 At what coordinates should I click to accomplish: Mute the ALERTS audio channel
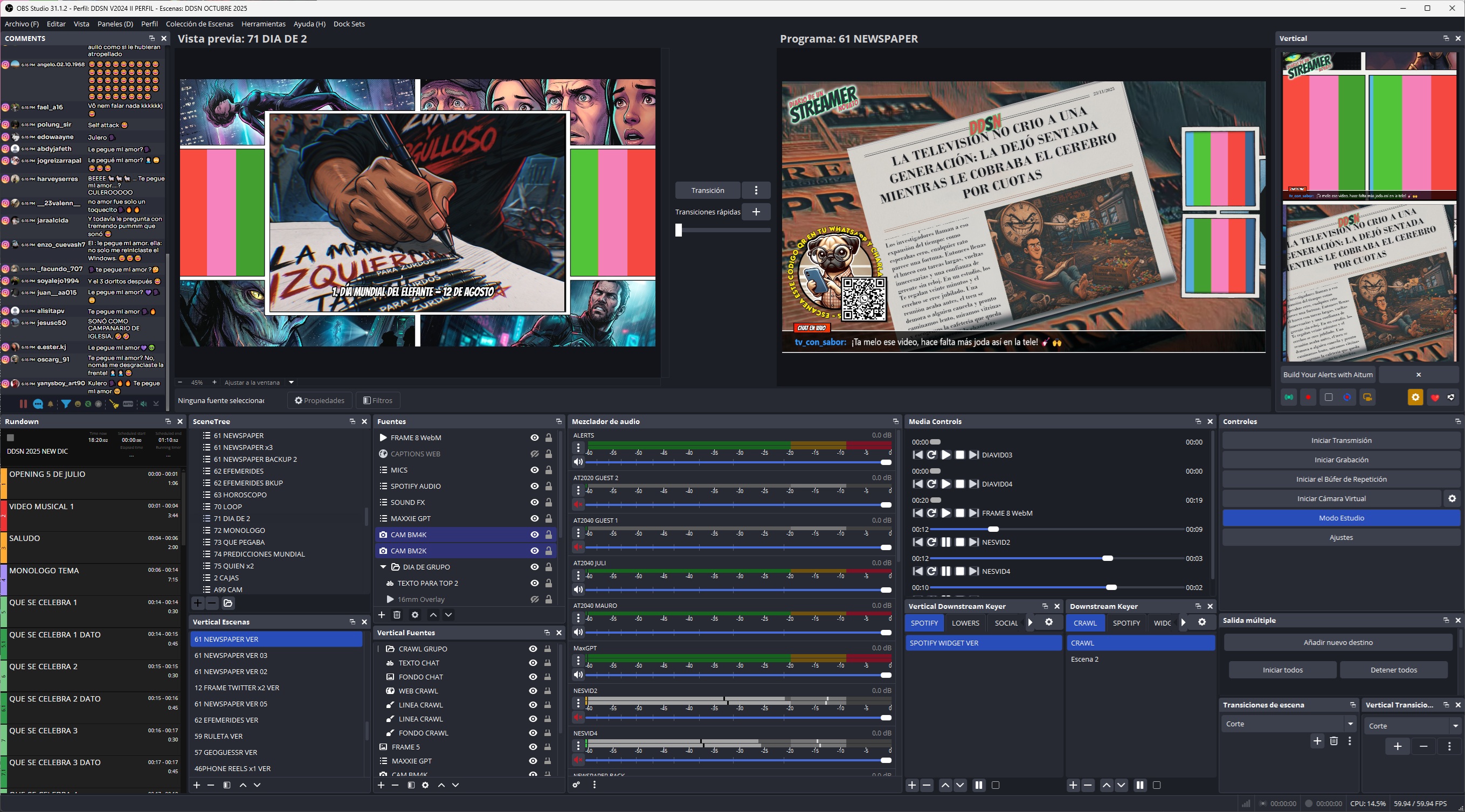point(578,462)
